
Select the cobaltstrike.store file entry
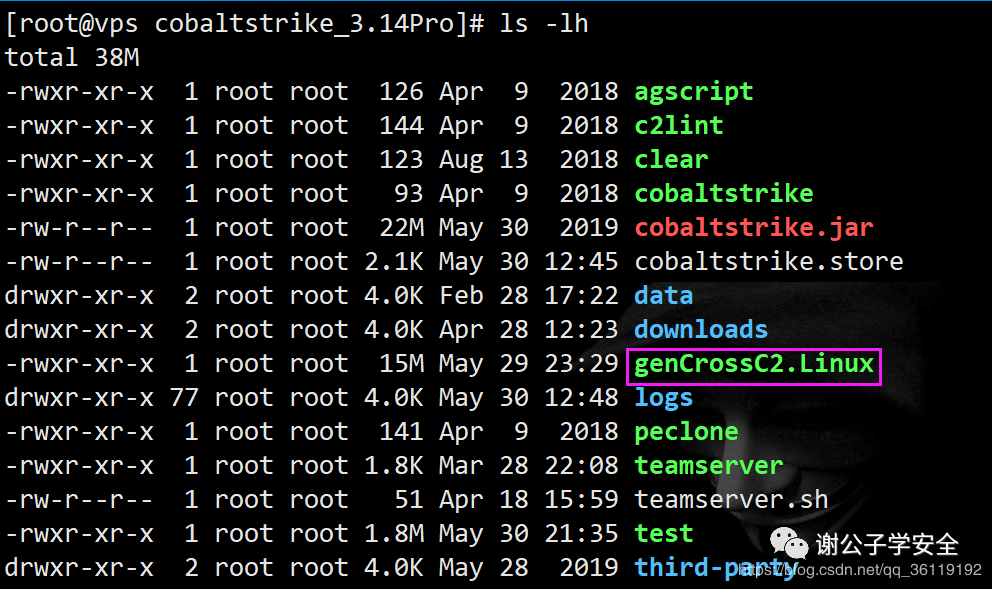click(x=769, y=262)
